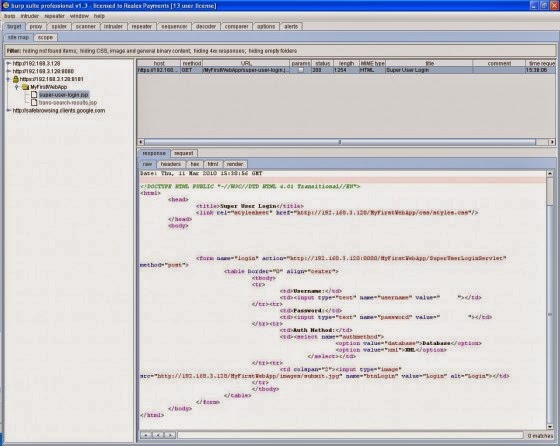Image resolution: width=560 pixels, height=446 pixels.
Task: Sort table by length column
Action: click(346, 63)
